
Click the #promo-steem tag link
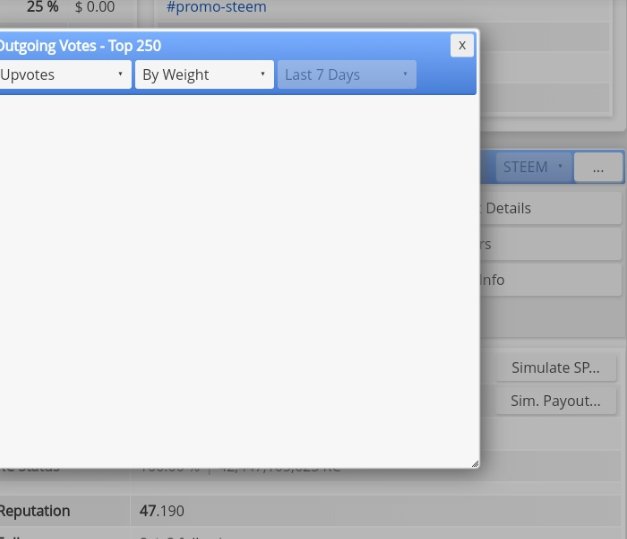click(216, 7)
